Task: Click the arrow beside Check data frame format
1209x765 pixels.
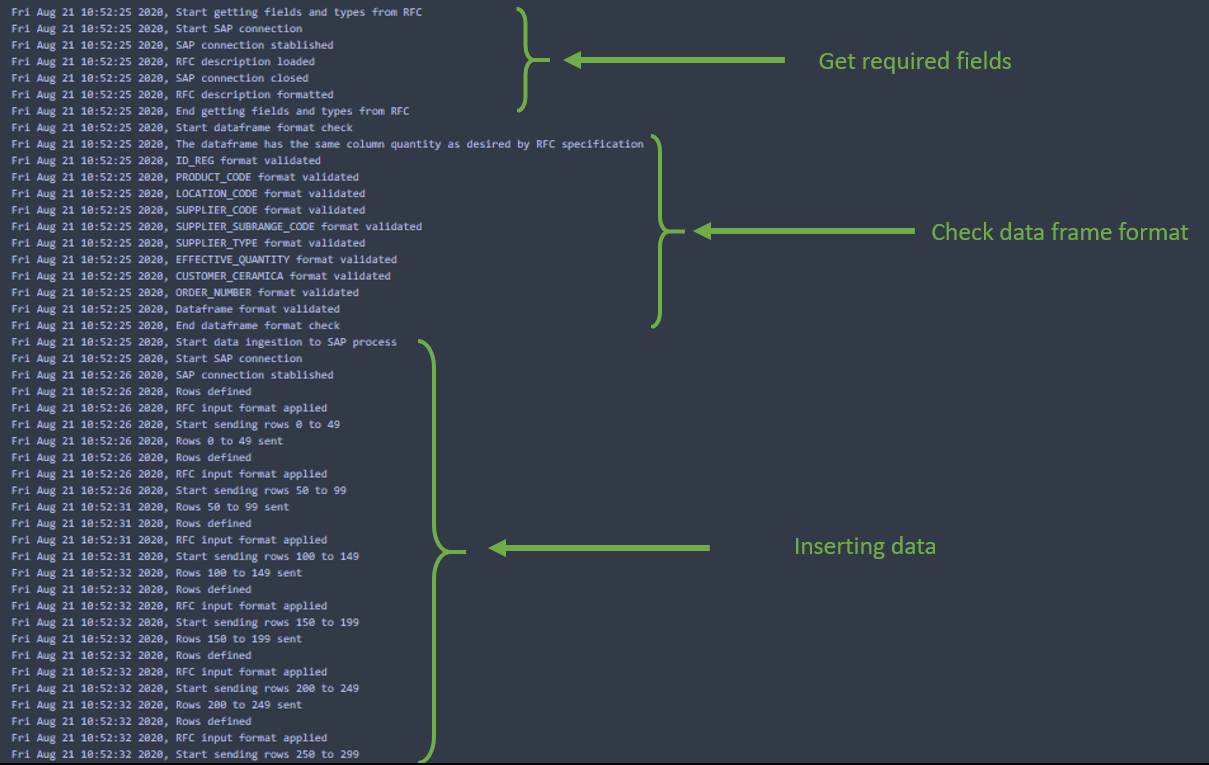Action: point(803,231)
